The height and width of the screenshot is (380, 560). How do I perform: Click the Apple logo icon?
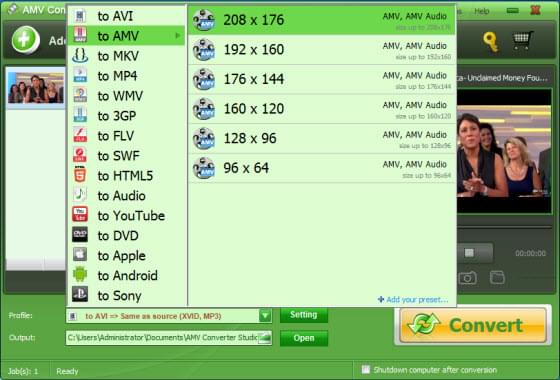[80, 255]
